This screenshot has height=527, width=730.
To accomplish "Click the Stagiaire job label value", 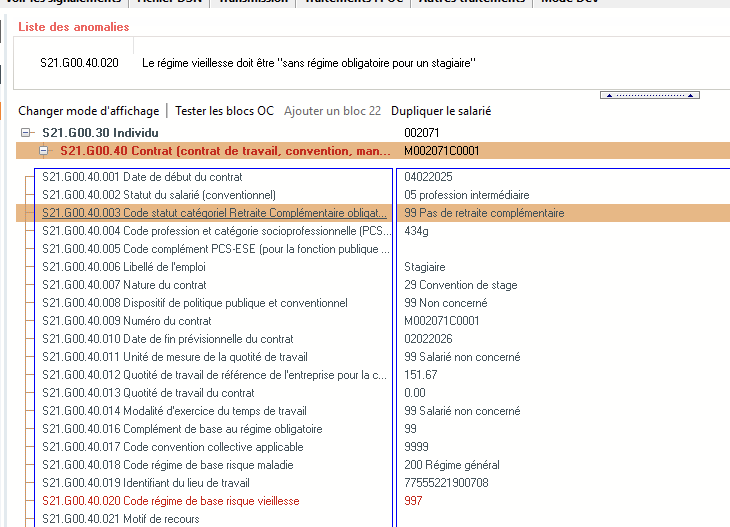I will 425,267.
